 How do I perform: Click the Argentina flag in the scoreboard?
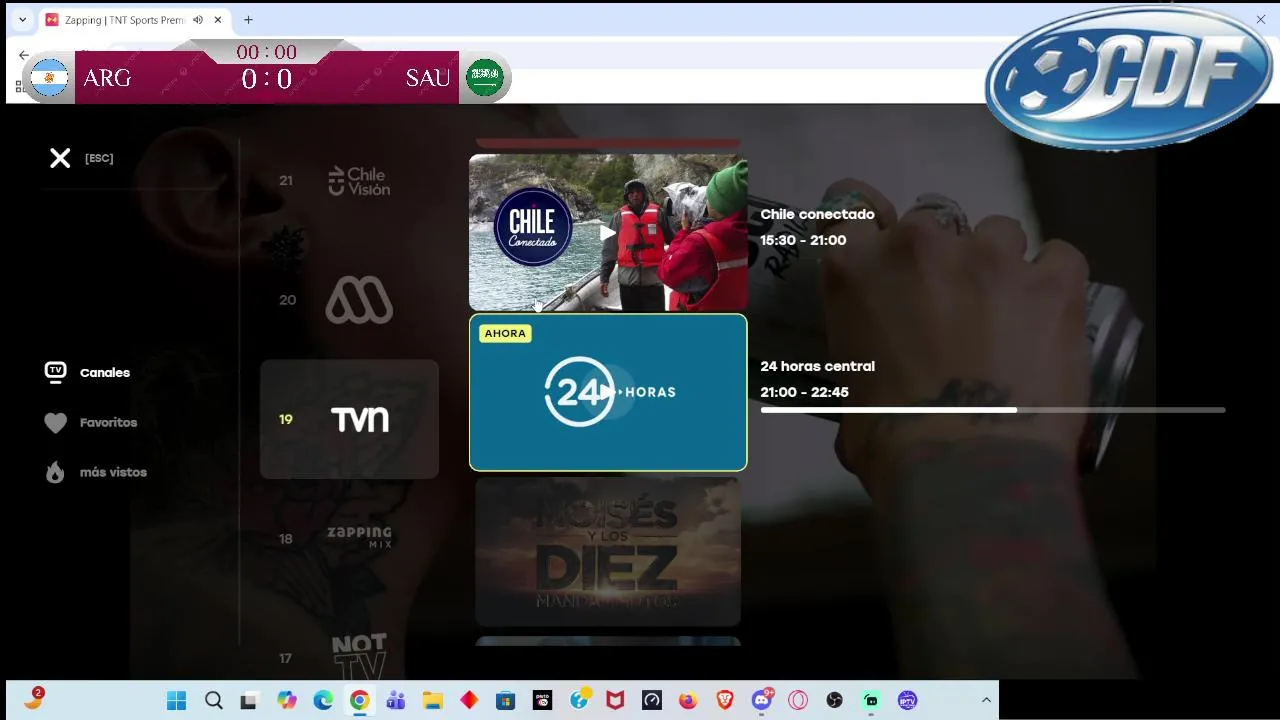tap(49, 78)
